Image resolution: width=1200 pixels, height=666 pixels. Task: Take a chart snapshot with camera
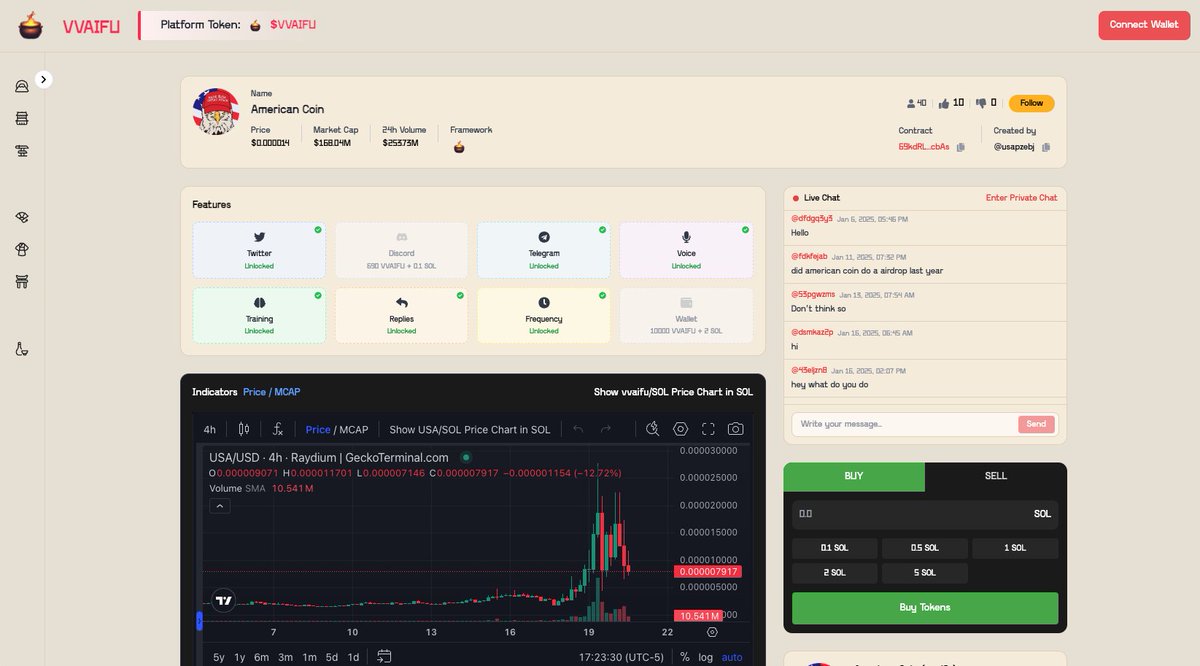tap(736, 429)
